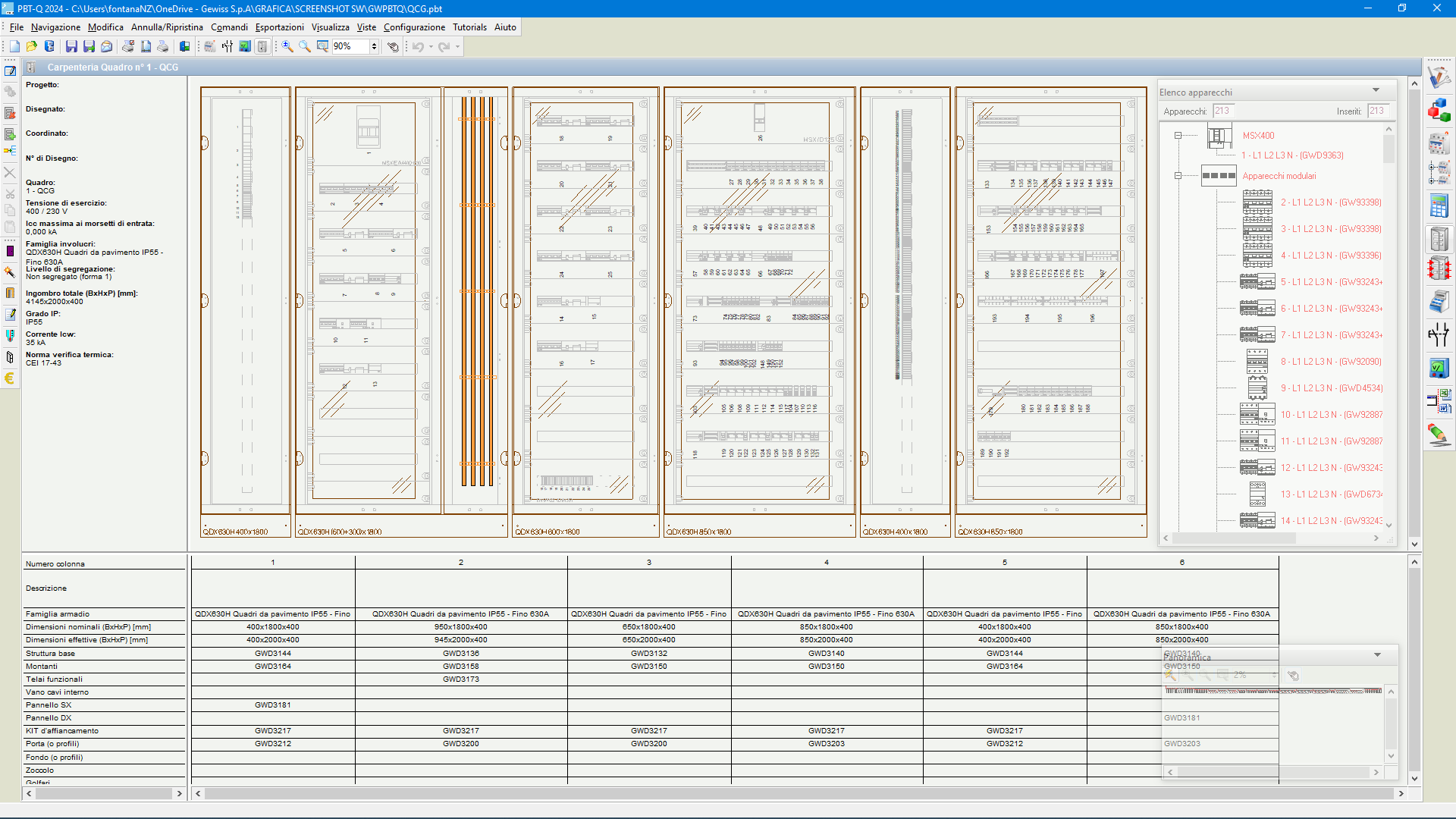Click the purple door icon on left sidebar
This screenshot has height=819, width=1456.
pos(10,251)
